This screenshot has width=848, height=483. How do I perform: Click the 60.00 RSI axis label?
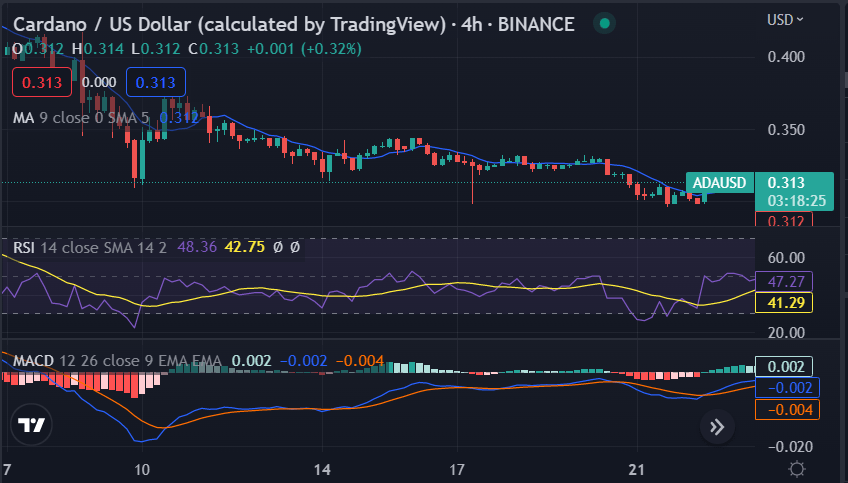click(x=786, y=257)
